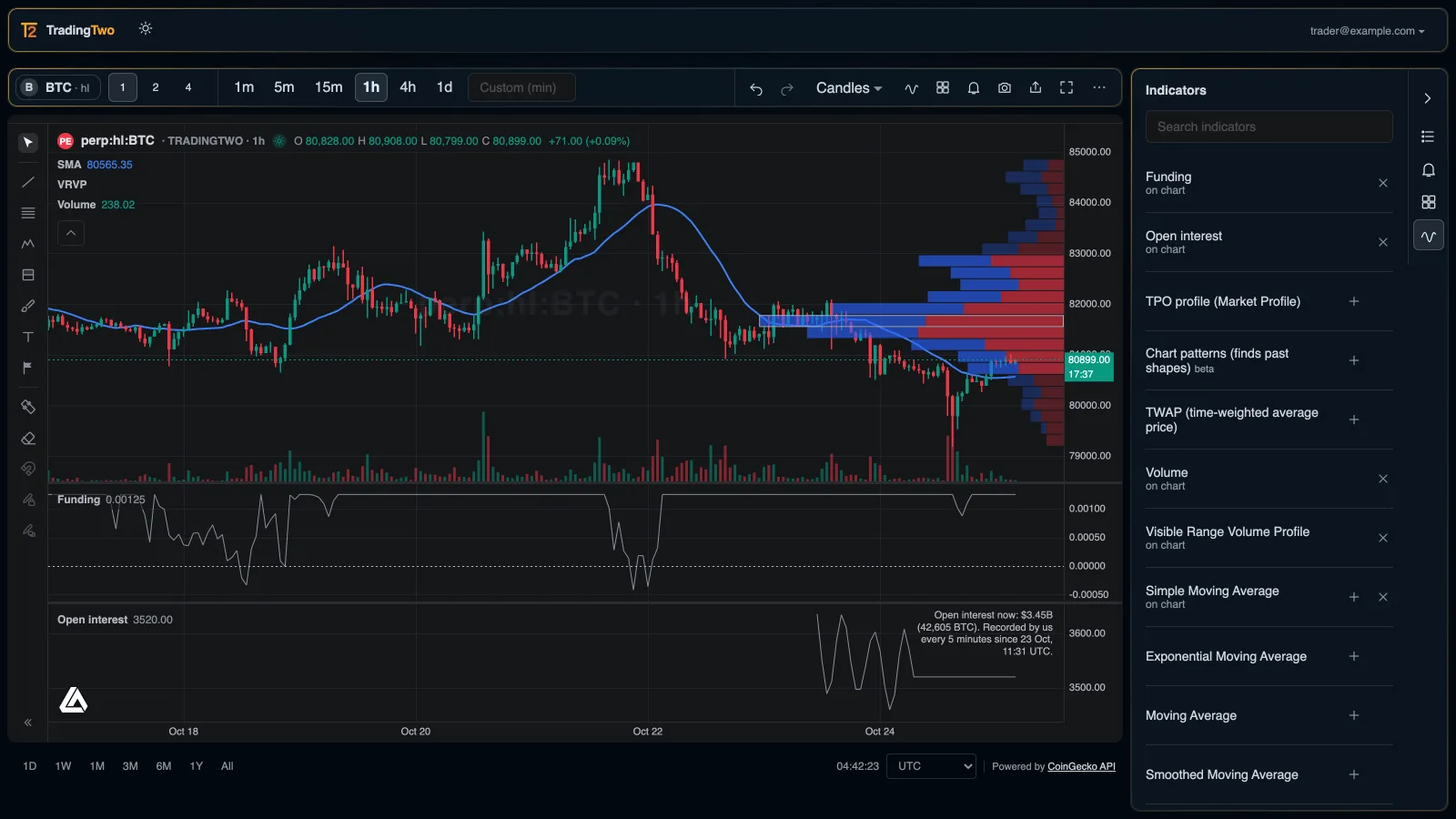Take a chart snapshot with camera icon
This screenshot has height=819, width=1456.
click(x=1005, y=88)
